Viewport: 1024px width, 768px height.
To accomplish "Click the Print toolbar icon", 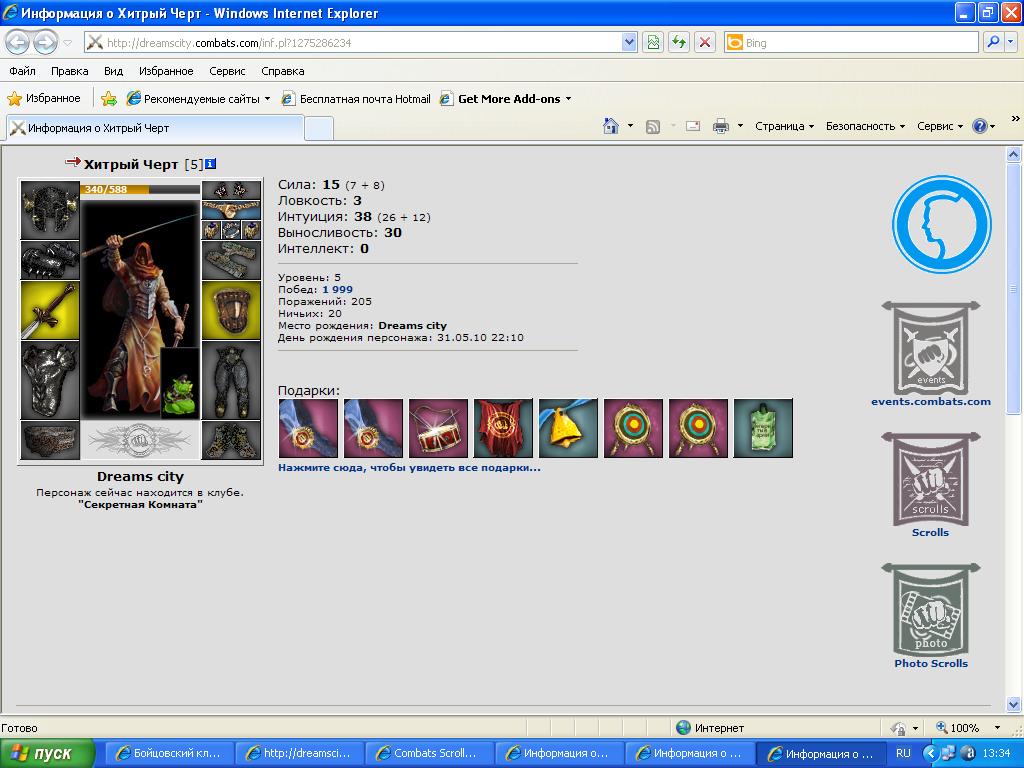I will (721, 126).
